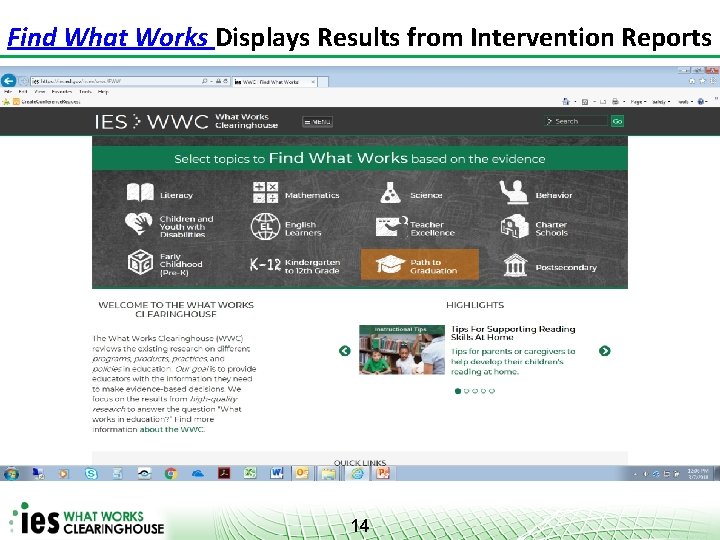Show previous highlight with left arrow
The width and height of the screenshot is (720, 540).
point(344,351)
